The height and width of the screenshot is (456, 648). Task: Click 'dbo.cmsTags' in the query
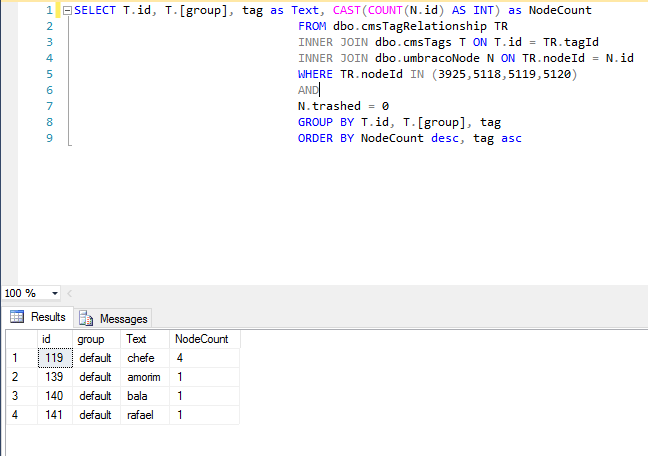click(x=413, y=43)
